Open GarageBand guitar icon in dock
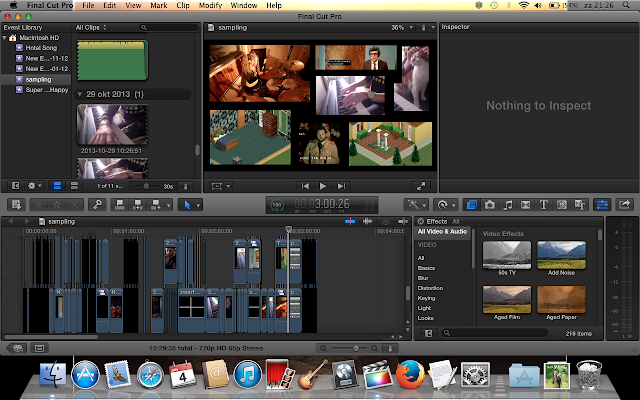 (312, 375)
